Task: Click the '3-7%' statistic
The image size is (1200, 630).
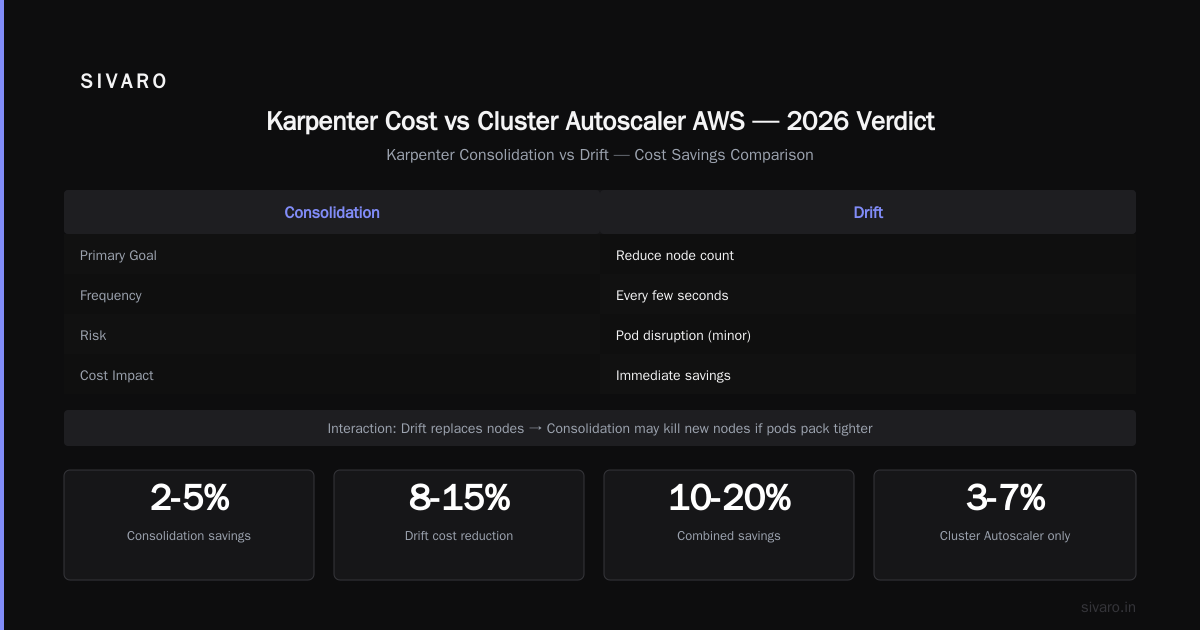Action: click(x=1005, y=497)
